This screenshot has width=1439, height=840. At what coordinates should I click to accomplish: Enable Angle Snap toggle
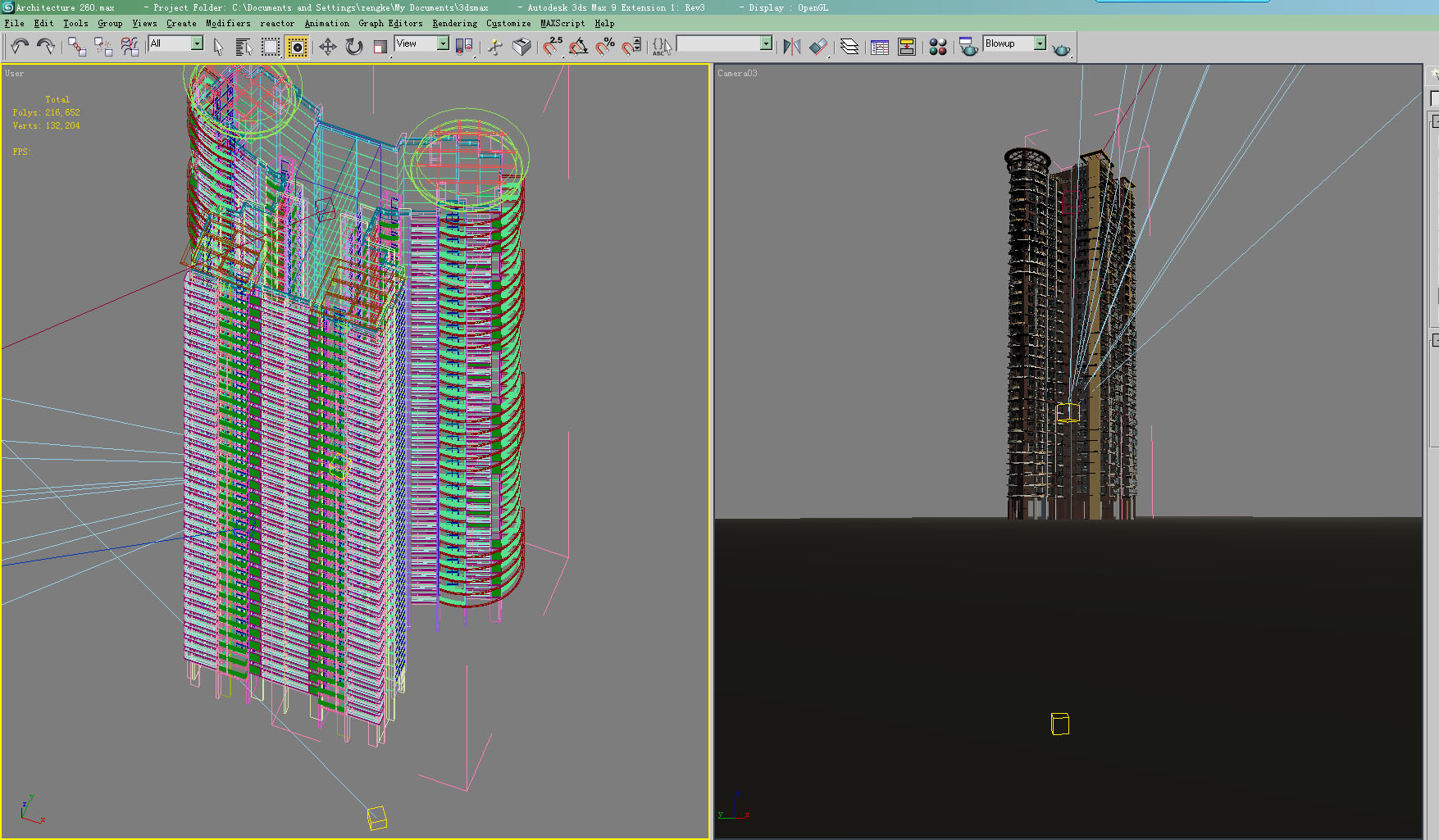point(578,47)
